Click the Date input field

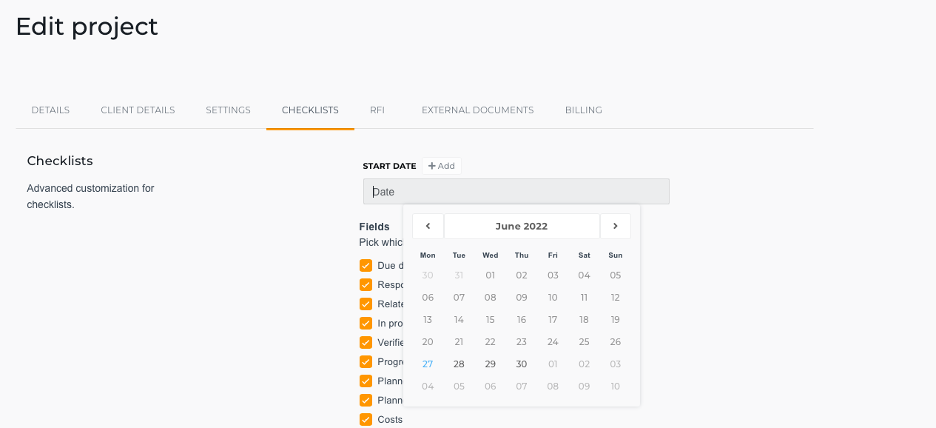(x=516, y=192)
